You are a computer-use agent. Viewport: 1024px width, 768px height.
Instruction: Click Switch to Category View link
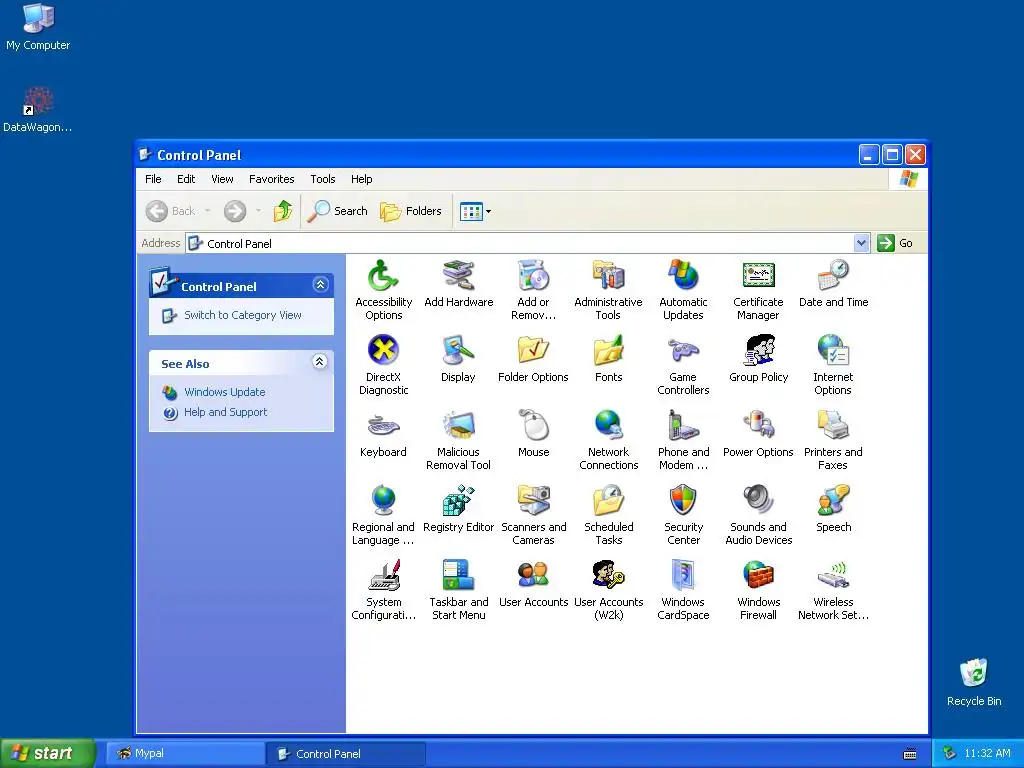(x=242, y=315)
